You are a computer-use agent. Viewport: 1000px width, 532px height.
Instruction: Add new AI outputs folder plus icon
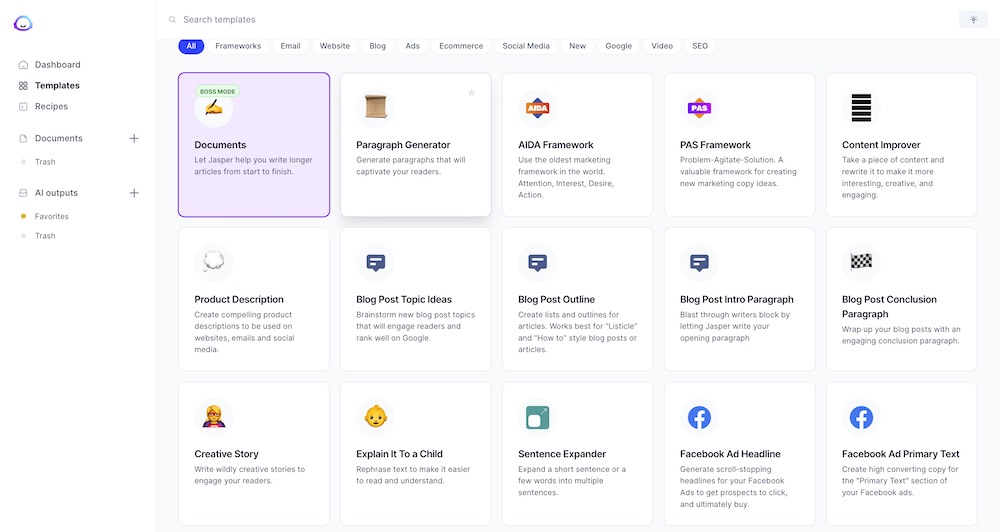(x=134, y=193)
